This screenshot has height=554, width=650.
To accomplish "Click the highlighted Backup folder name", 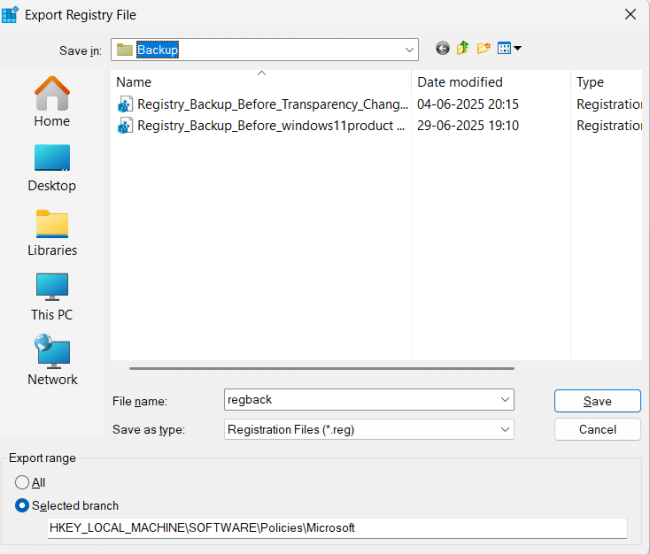I will (158, 50).
